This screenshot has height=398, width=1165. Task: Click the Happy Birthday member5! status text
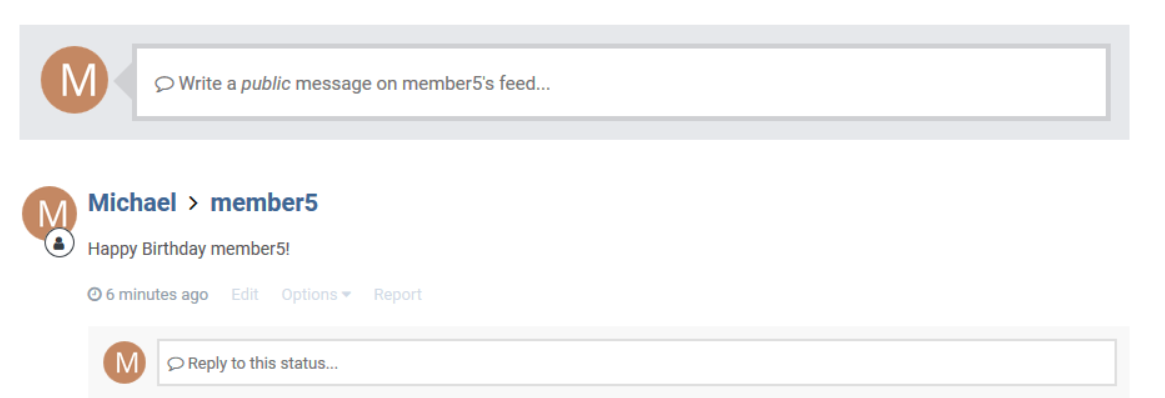pos(189,249)
